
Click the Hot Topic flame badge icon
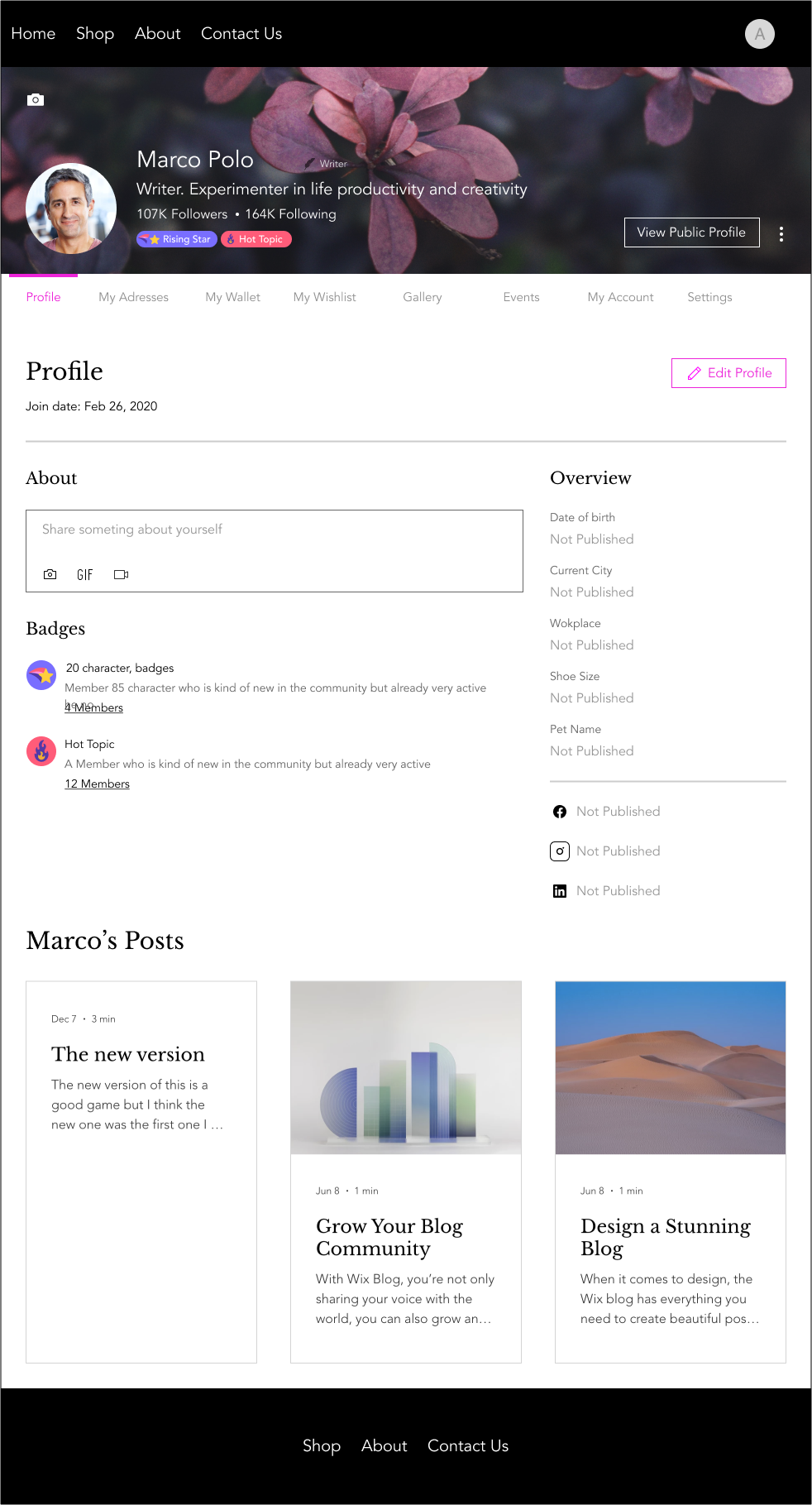41,751
